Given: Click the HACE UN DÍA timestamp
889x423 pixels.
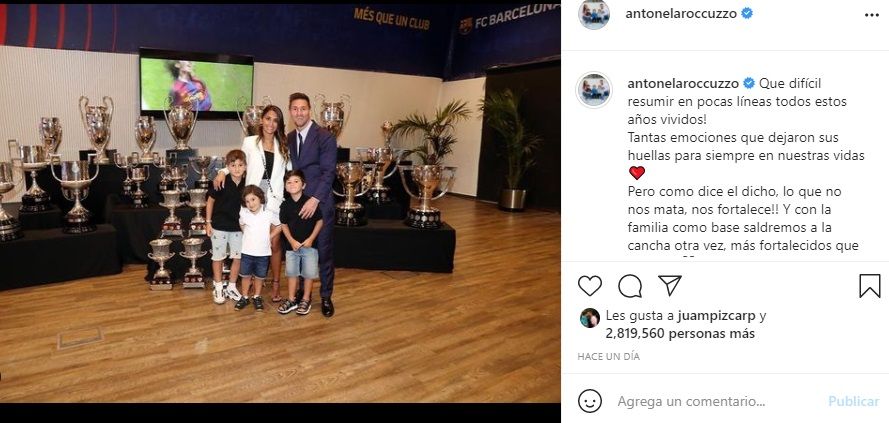Looking at the screenshot, I should point(608,357).
